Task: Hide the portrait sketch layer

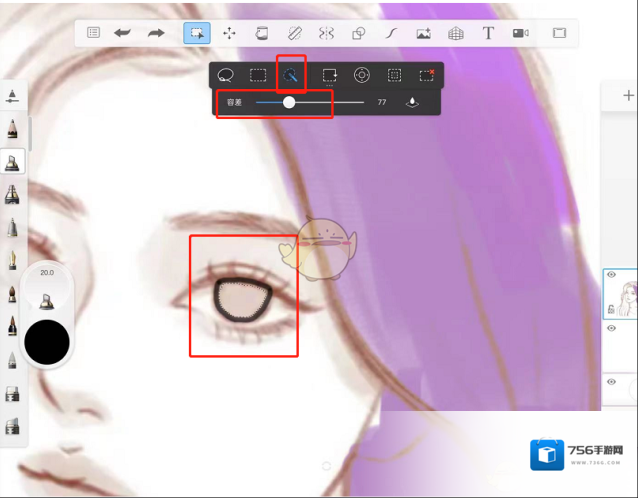Action: pos(611,275)
